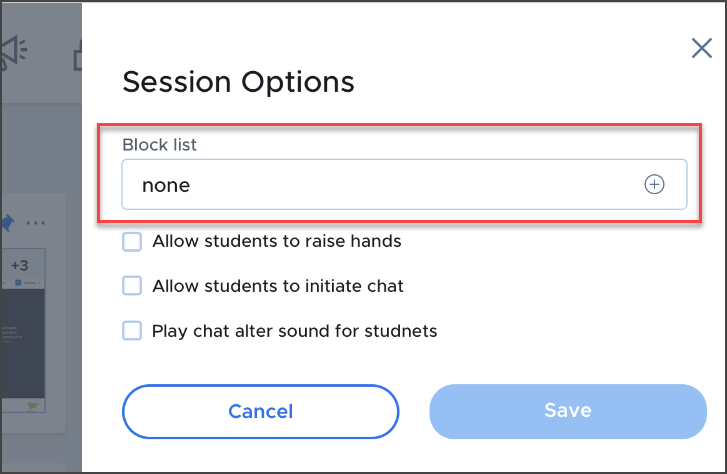Viewport: 727px width, 474px height.
Task: Click the Cancel button
Action: [x=260, y=411]
